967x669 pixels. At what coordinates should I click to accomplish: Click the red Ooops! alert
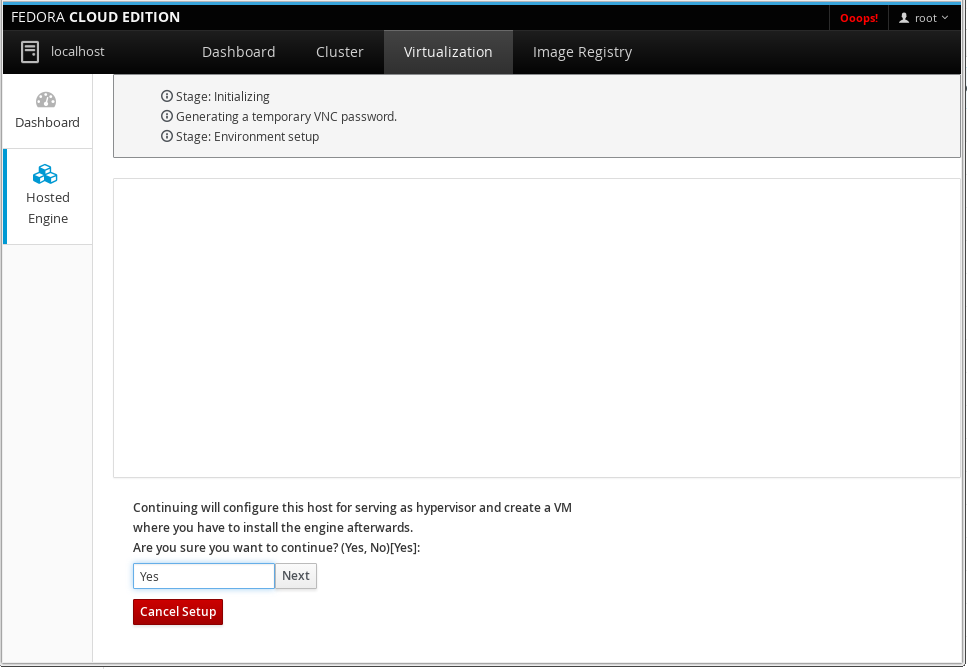tap(859, 18)
